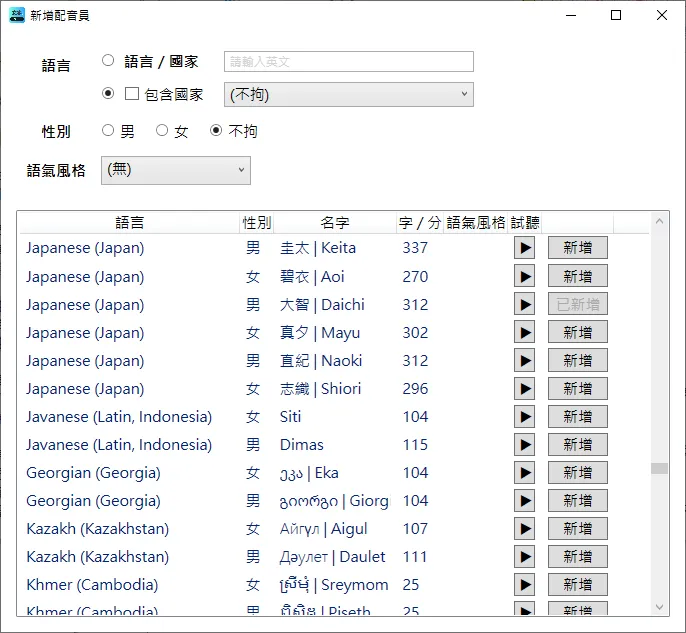Click the 試聽 column header
This screenshot has width=686, height=633.
(x=525, y=223)
